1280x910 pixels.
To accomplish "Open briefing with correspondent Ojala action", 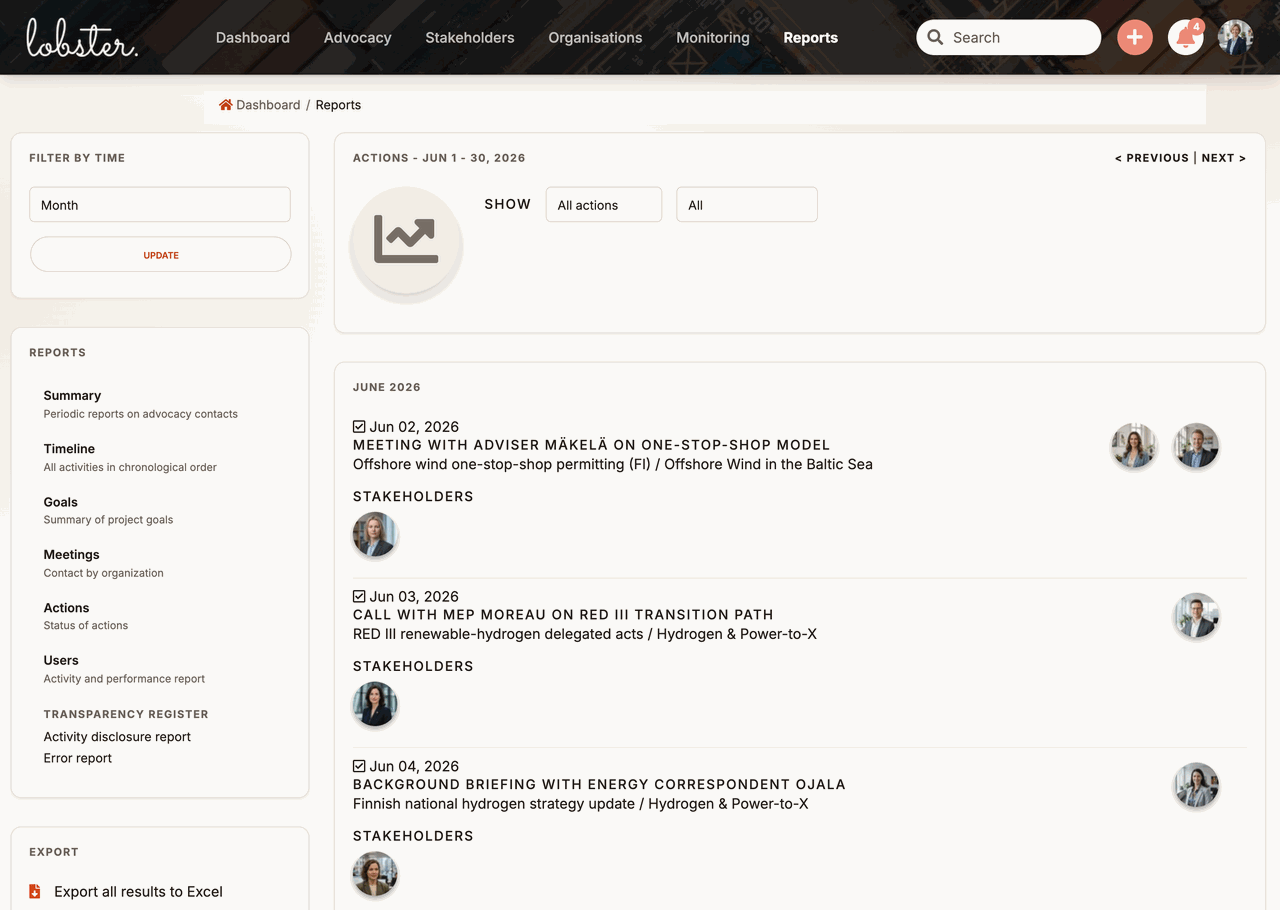I will (599, 785).
